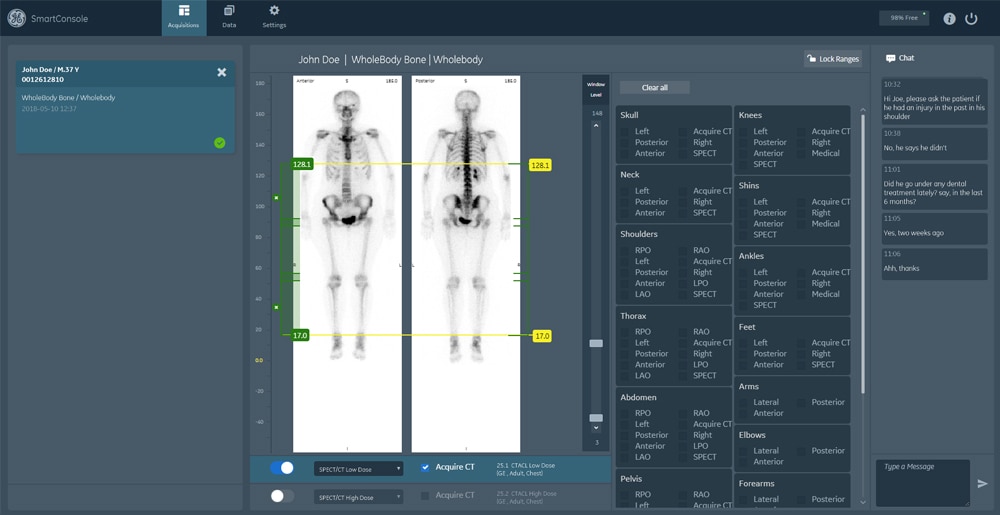This screenshot has width=1000, height=515.
Task: Click the Lock Ranges button
Action: click(x=832, y=59)
